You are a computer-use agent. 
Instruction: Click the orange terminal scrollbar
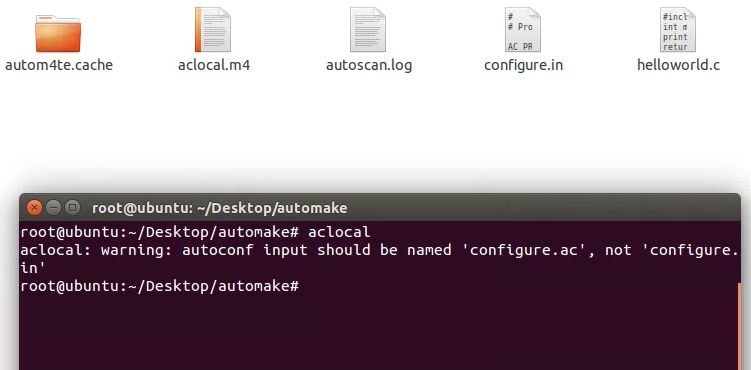[x=739, y=326]
